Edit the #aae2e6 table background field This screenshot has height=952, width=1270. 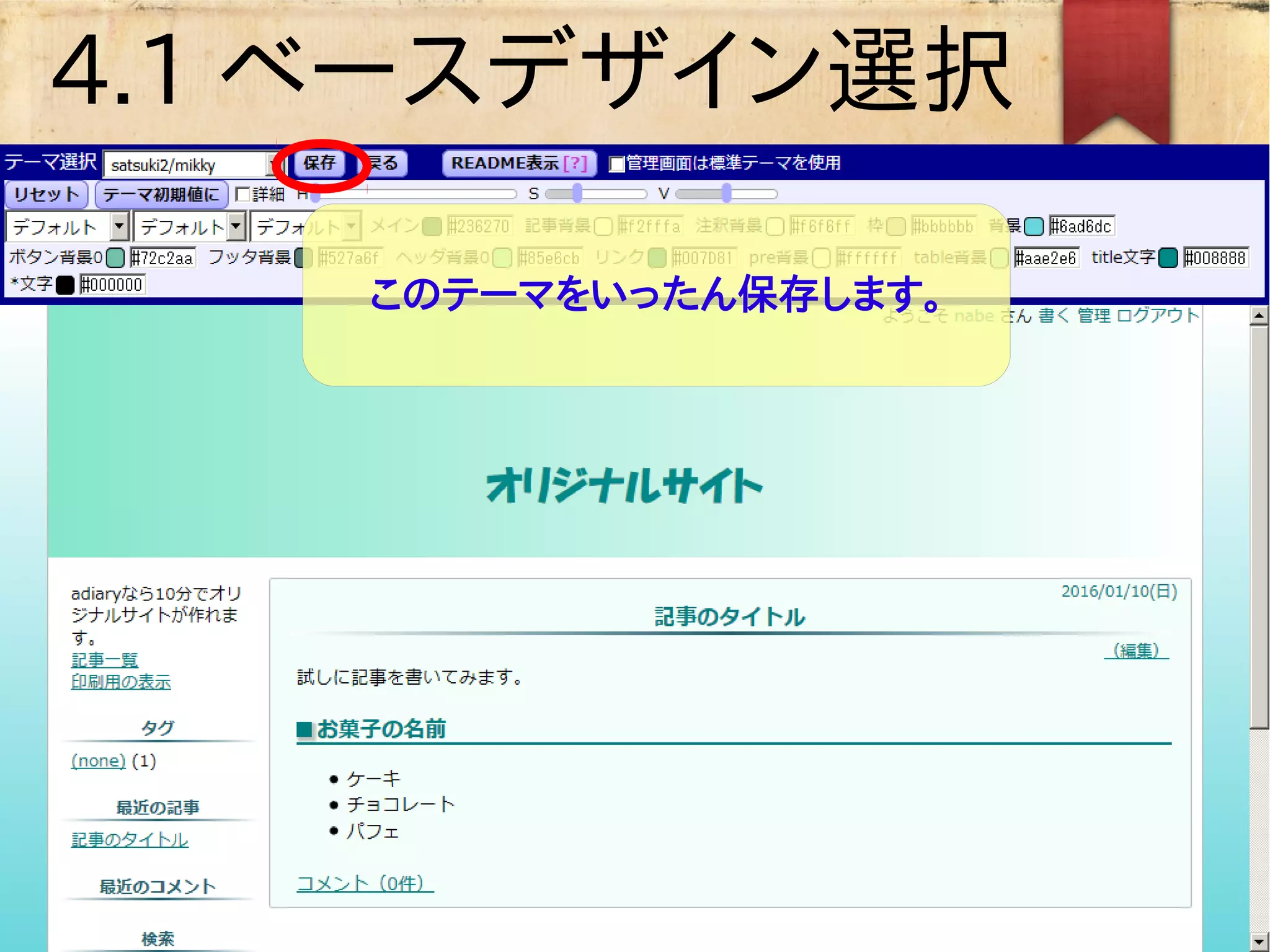(1047, 257)
